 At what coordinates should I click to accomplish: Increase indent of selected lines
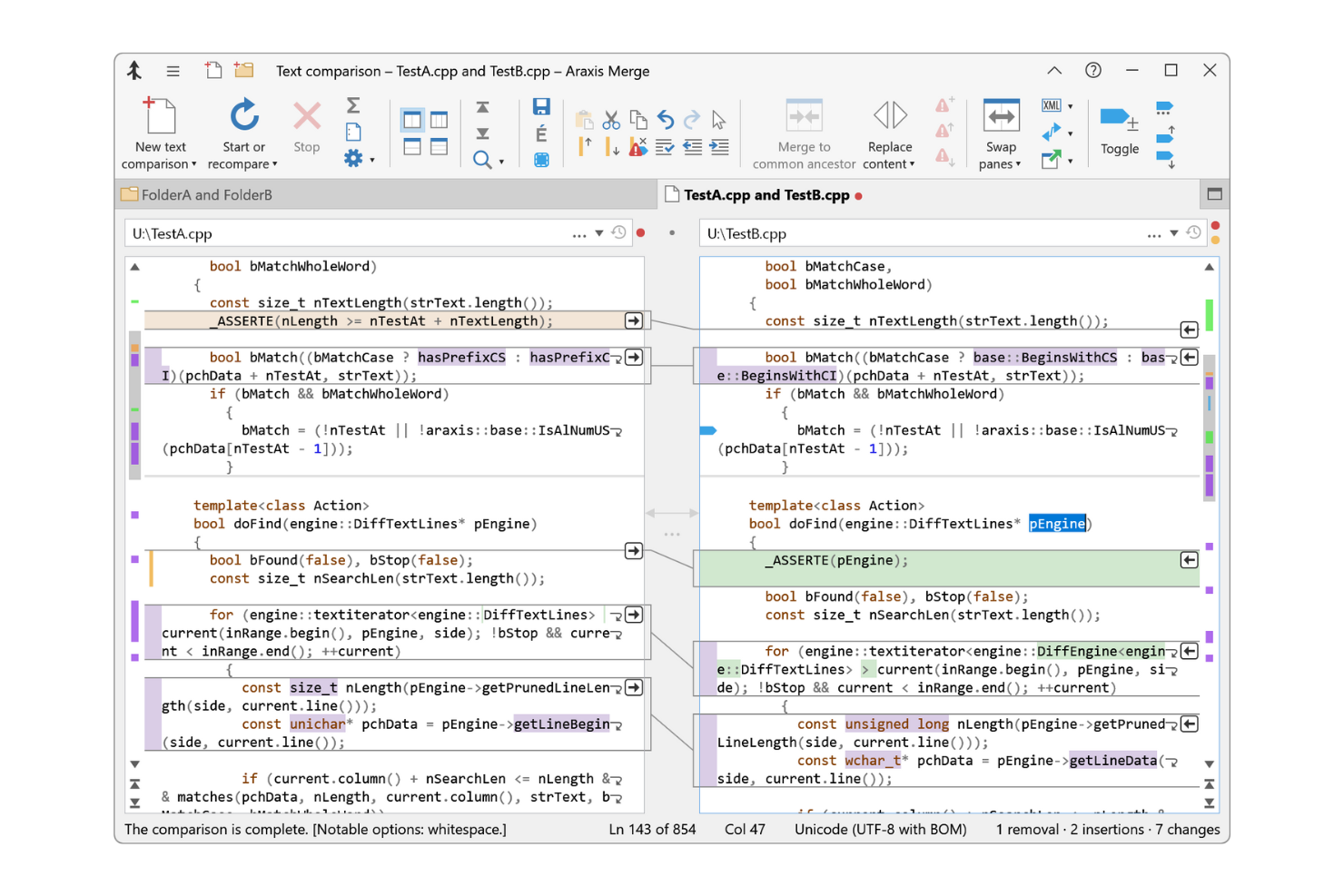(719, 146)
